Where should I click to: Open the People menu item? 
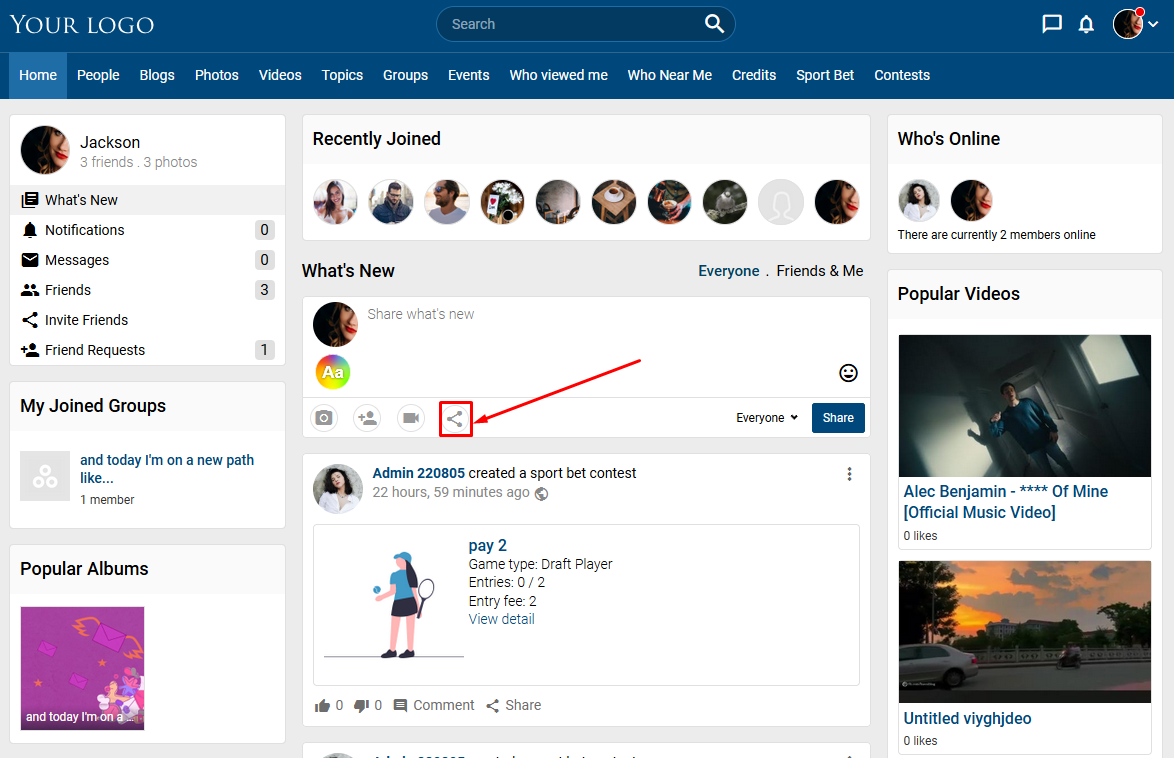click(98, 76)
